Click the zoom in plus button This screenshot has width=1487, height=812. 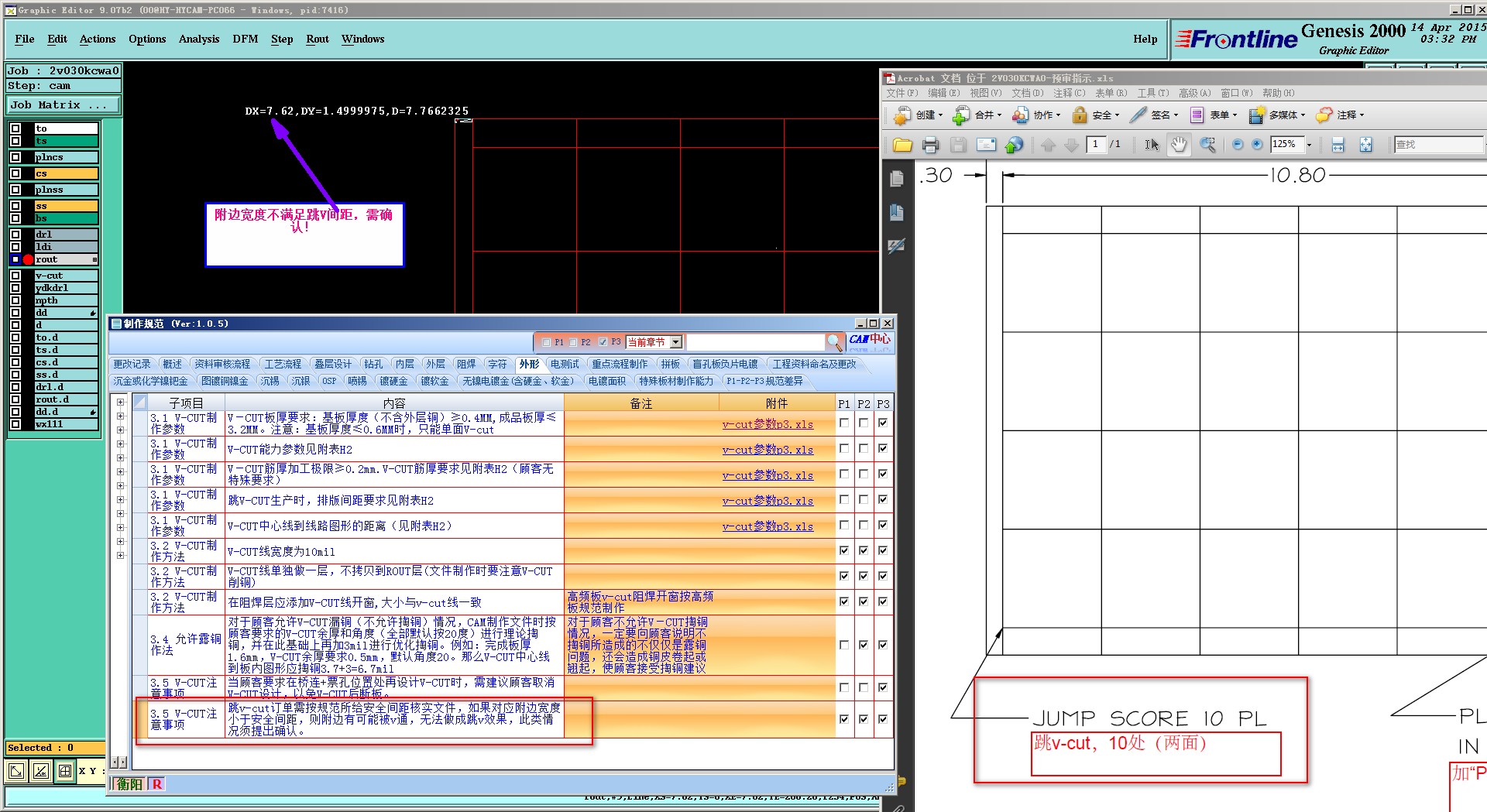click(1257, 145)
